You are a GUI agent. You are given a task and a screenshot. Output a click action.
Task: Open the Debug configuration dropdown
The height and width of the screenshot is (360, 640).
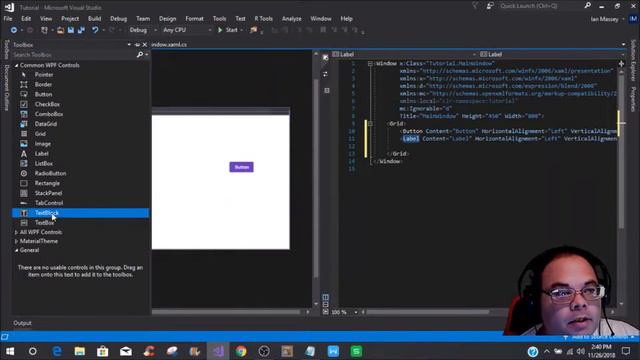point(143,30)
